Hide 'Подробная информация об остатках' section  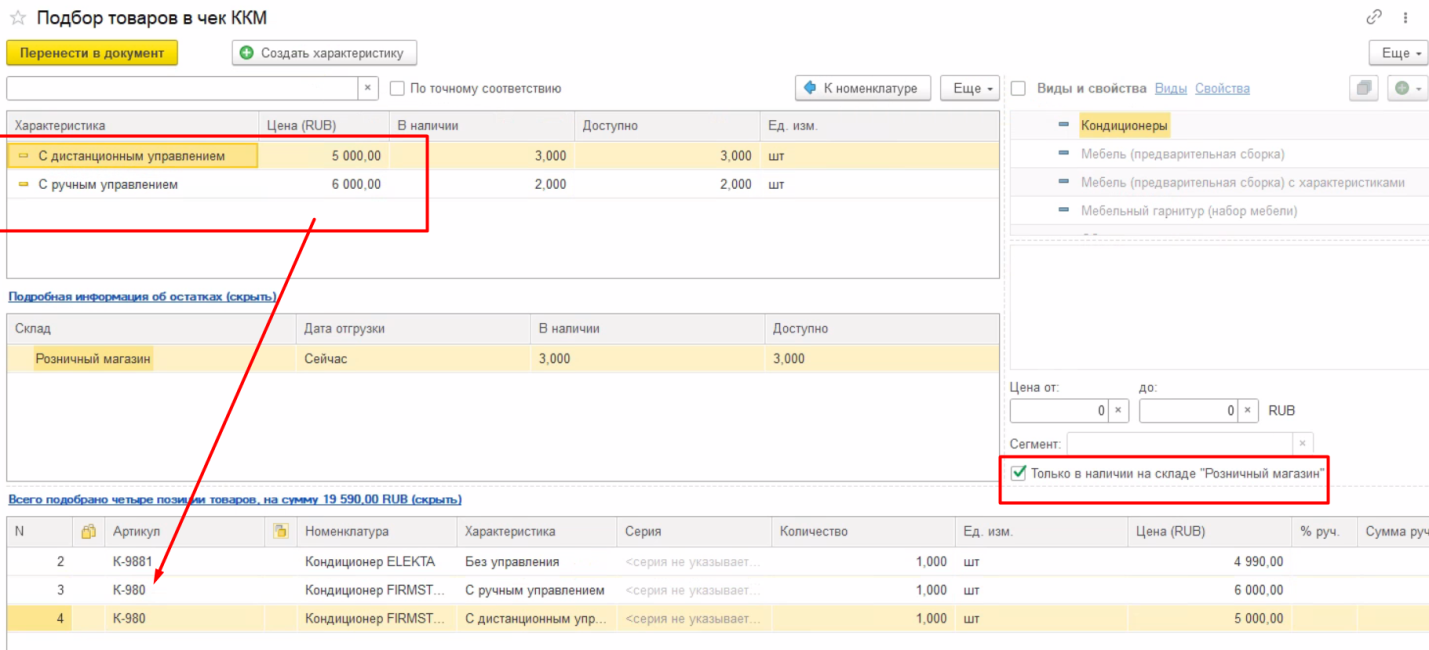[142, 296]
